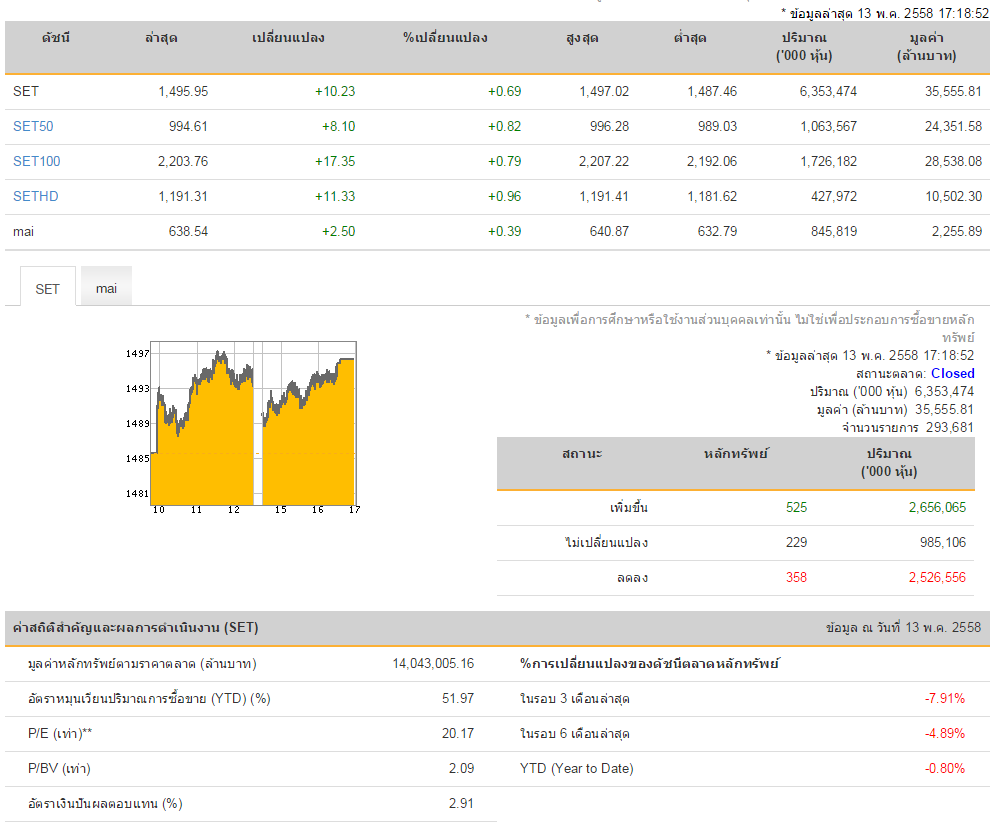The image size is (991, 825).
Task: Select 3-month change value -7.91%
Action: click(945, 699)
